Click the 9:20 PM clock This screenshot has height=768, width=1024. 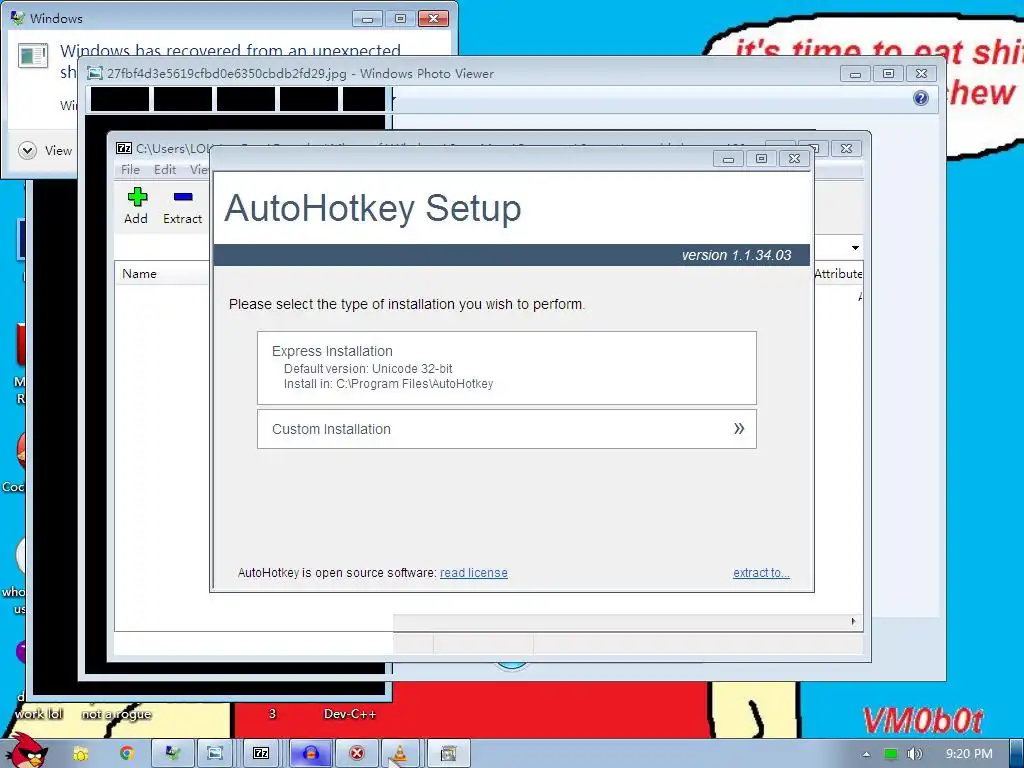point(969,754)
